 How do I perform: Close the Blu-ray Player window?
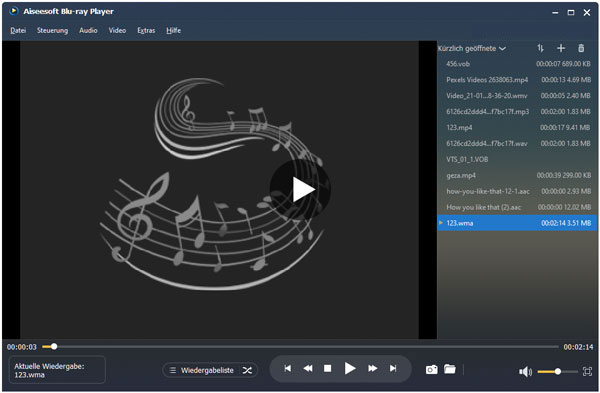[587, 13]
